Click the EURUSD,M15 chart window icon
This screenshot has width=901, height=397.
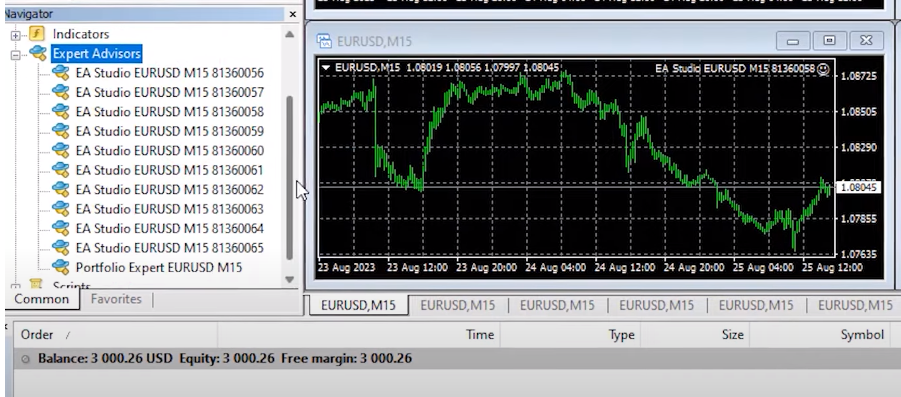coord(325,41)
